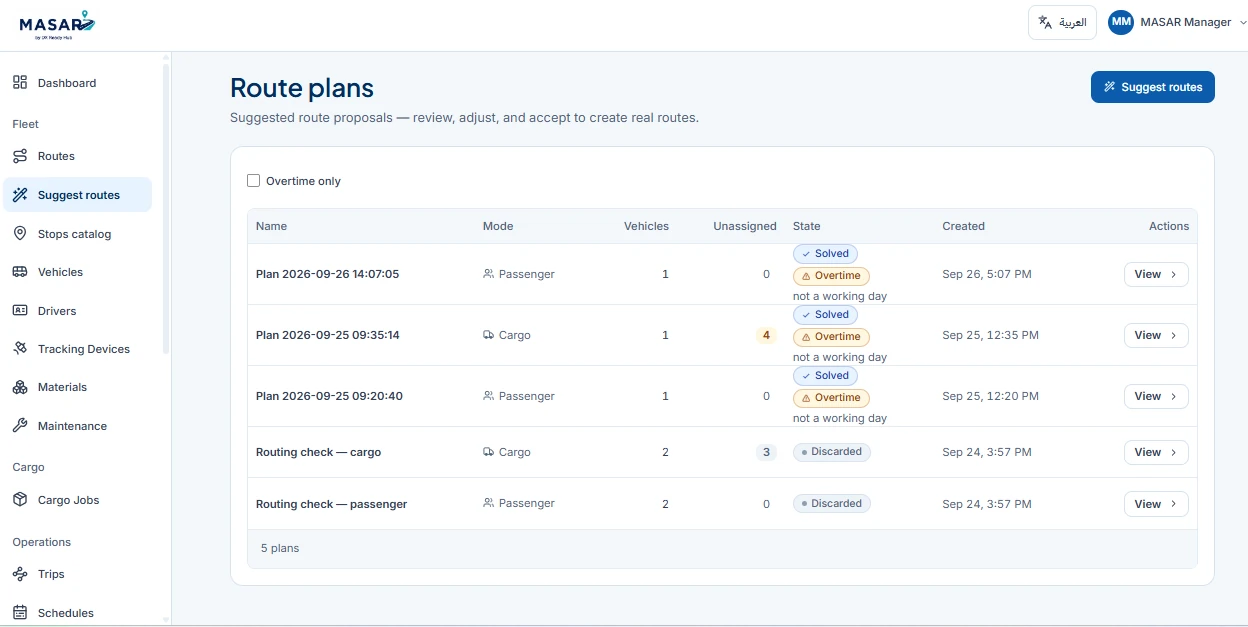Click Overtime badge of Plan 2026-09-25 09:35:14
The width and height of the screenshot is (1248, 627).
(831, 337)
